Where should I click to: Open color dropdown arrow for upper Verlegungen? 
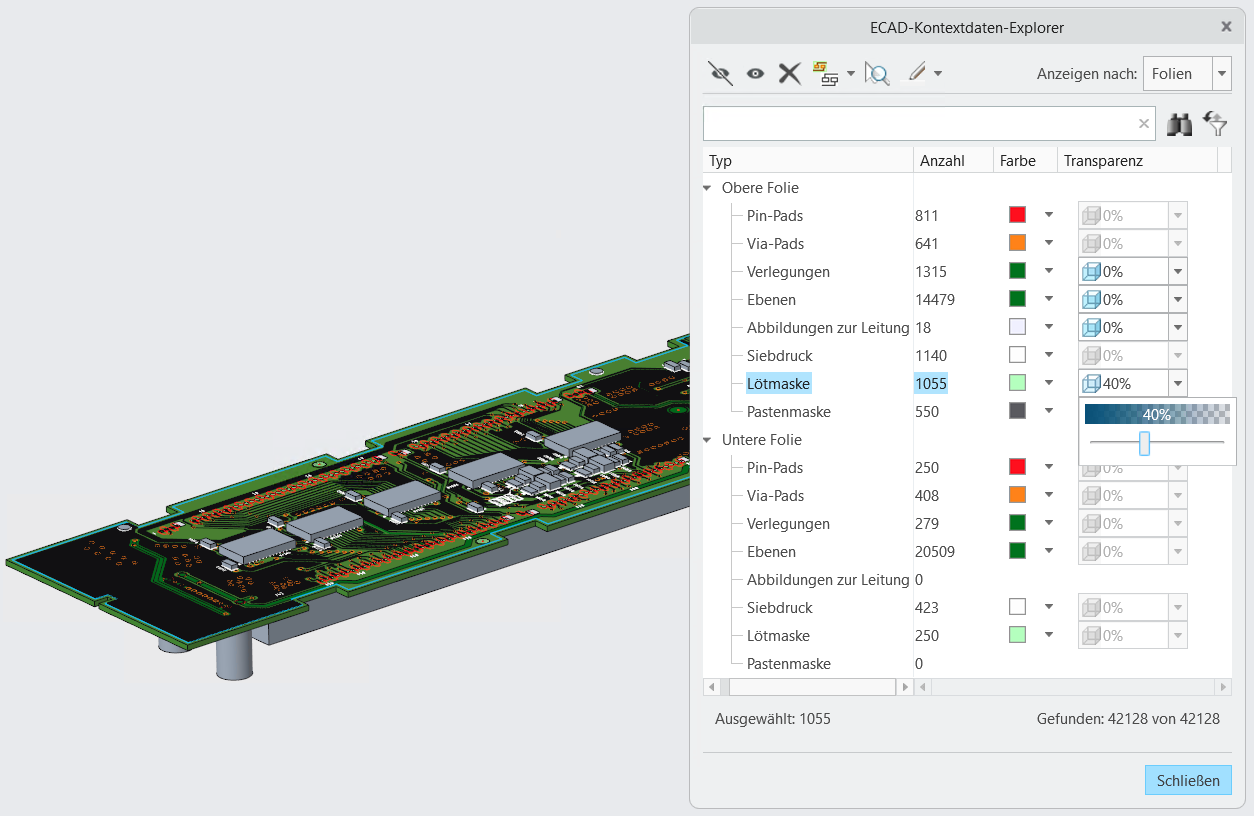(x=1049, y=271)
